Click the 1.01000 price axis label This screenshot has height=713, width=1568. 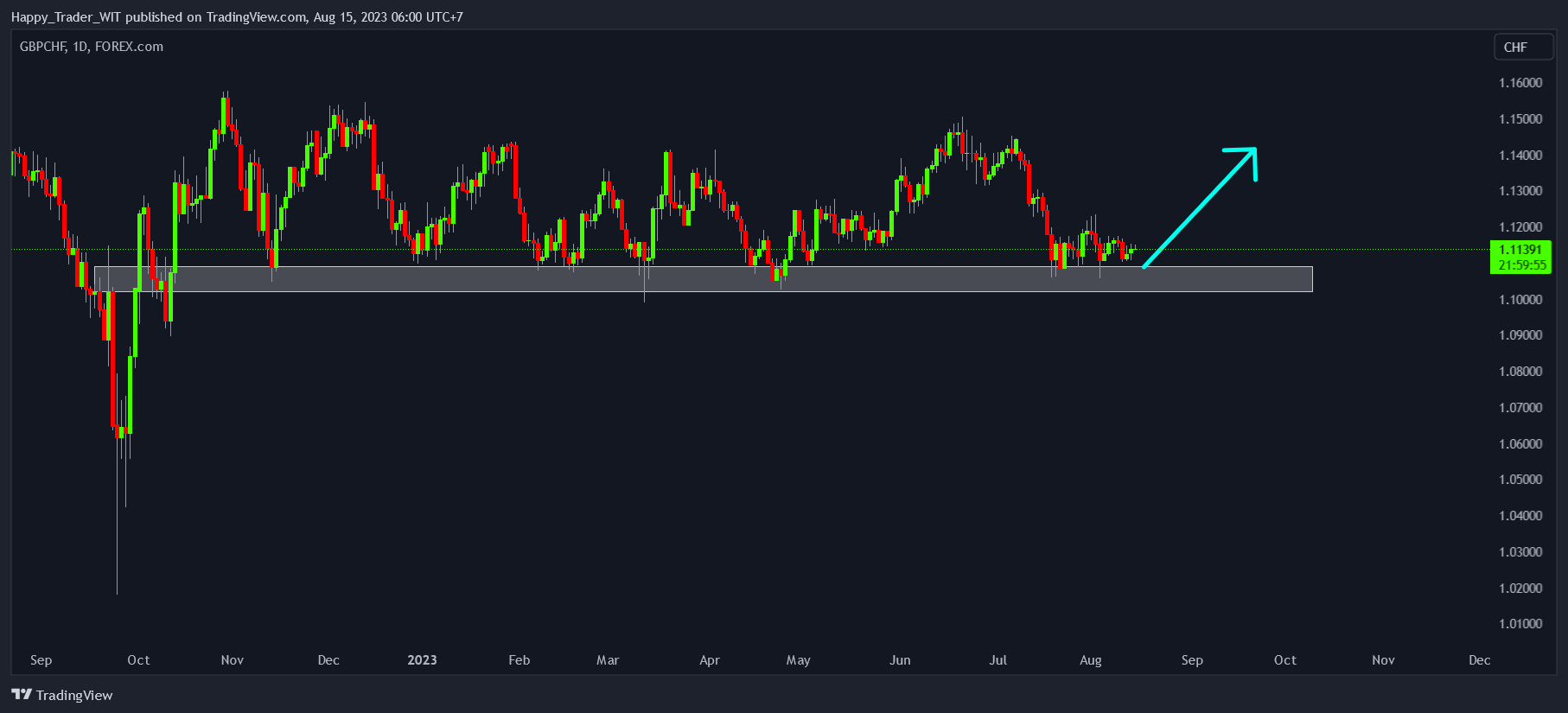click(x=1520, y=624)
